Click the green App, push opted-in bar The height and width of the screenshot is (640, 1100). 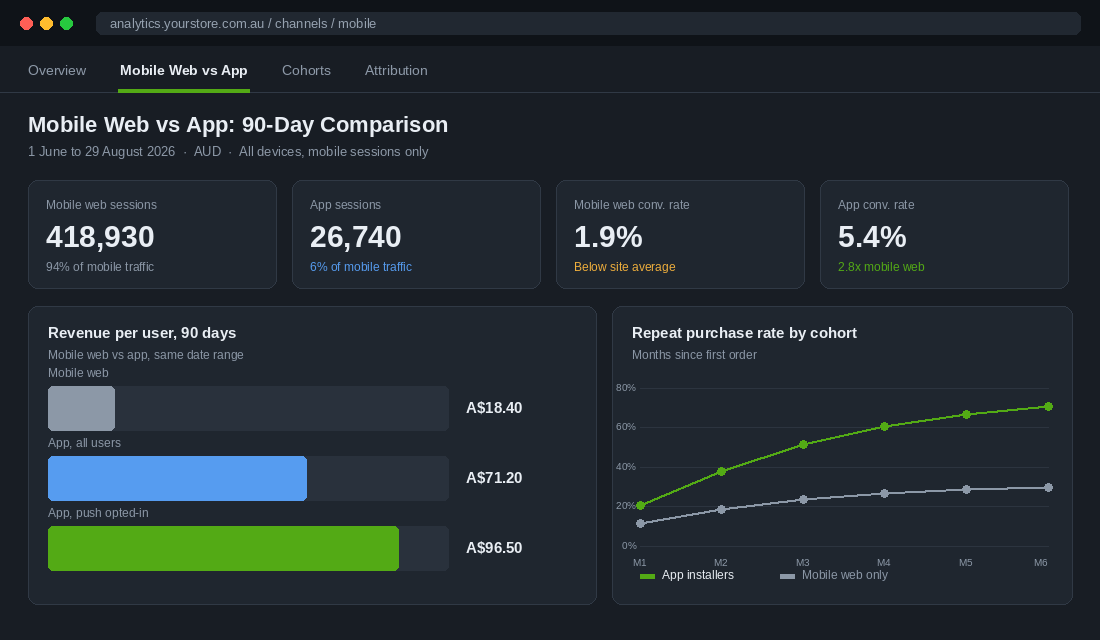tap(223, 549)
